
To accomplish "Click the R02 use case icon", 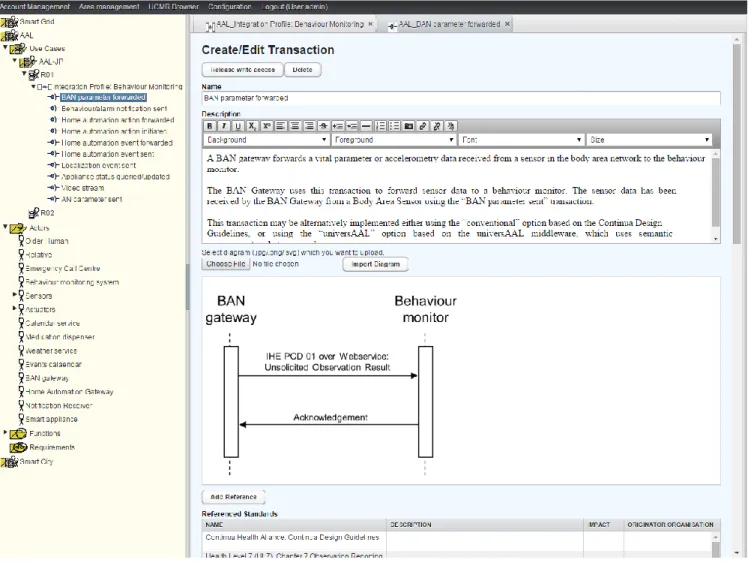I will (33, 213).
